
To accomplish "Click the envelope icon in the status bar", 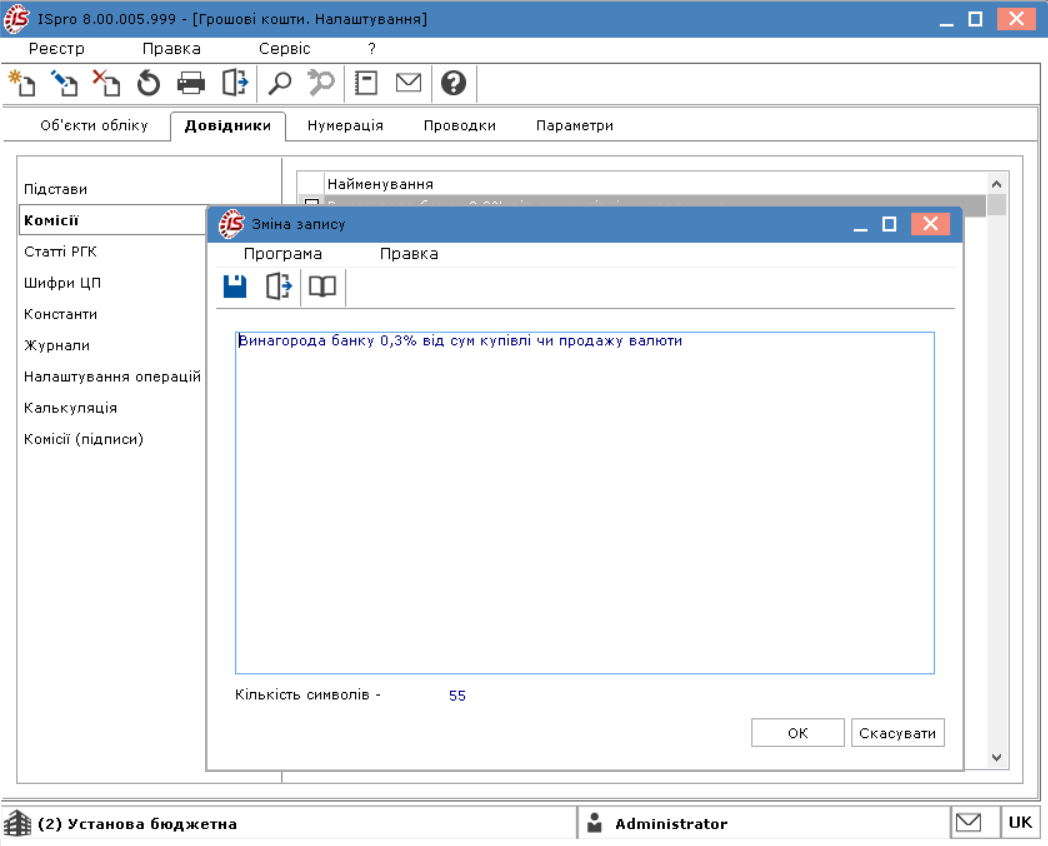I will tap(968, 823).
